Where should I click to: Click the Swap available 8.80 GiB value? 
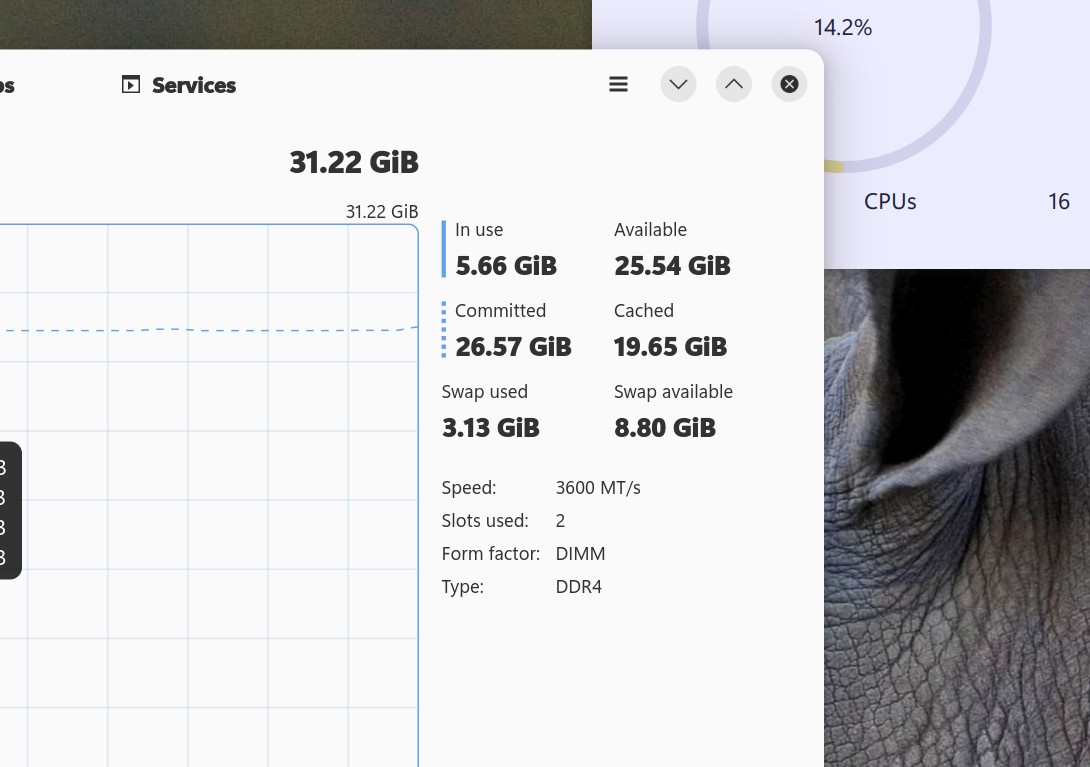[665, 428]
